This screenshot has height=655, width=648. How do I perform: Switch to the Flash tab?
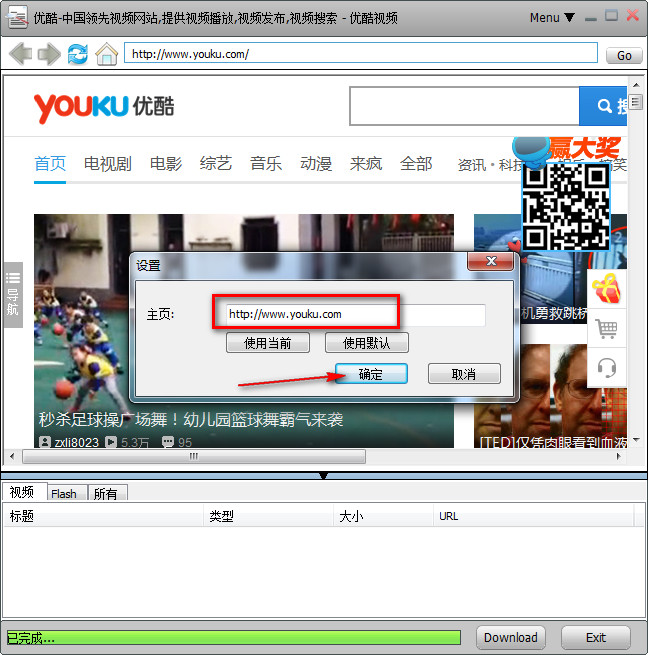tap(64, 493)
